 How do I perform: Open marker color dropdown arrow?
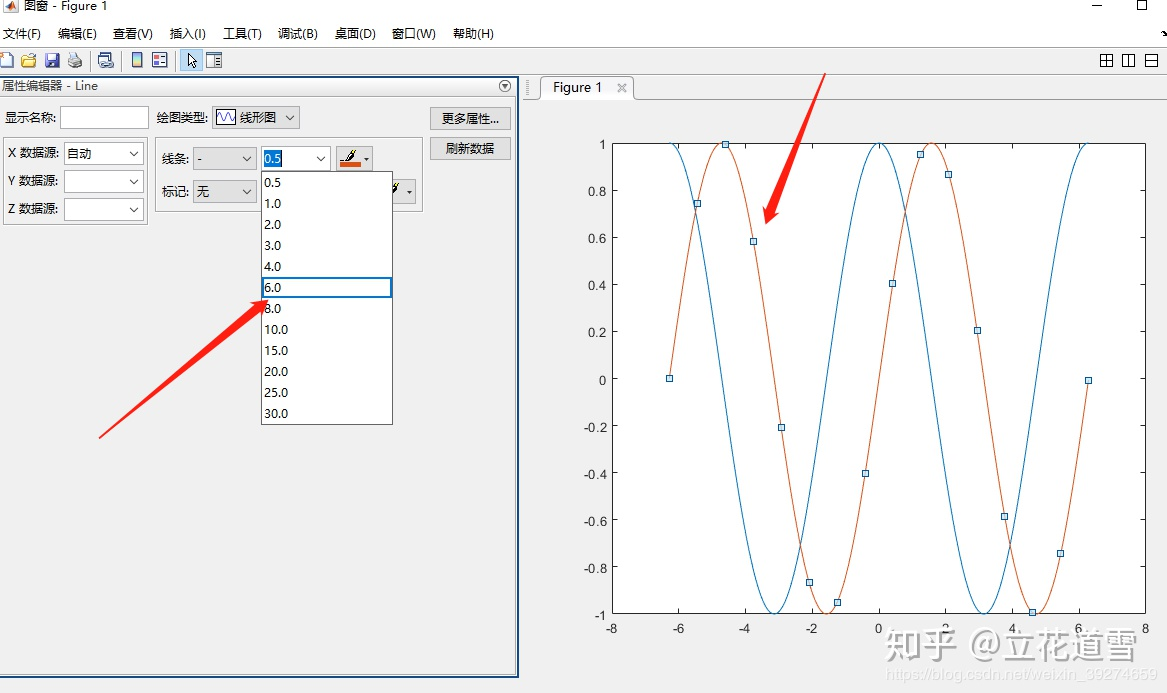(x=409, y=191)
